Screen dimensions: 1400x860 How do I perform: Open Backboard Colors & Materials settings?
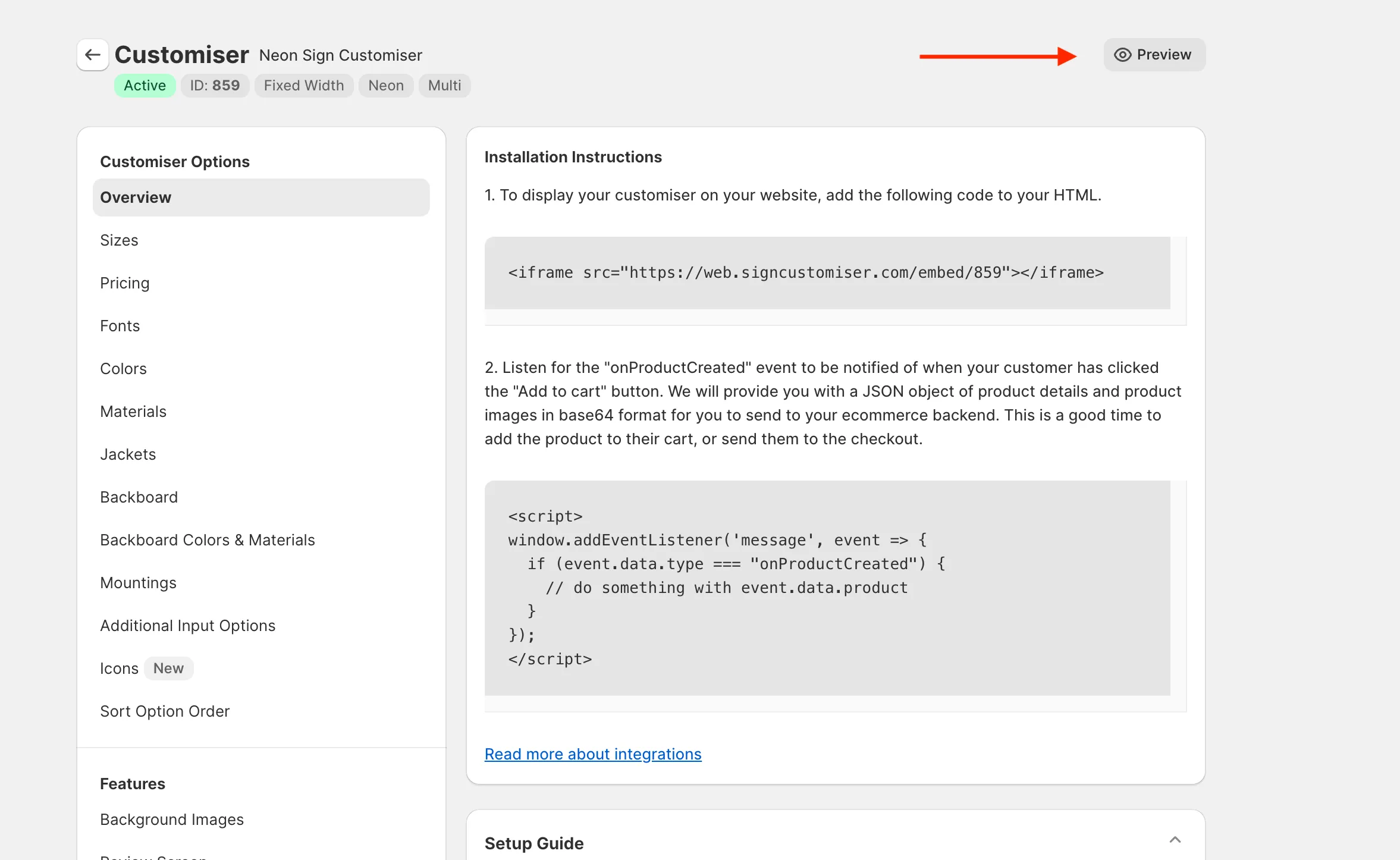208,539
